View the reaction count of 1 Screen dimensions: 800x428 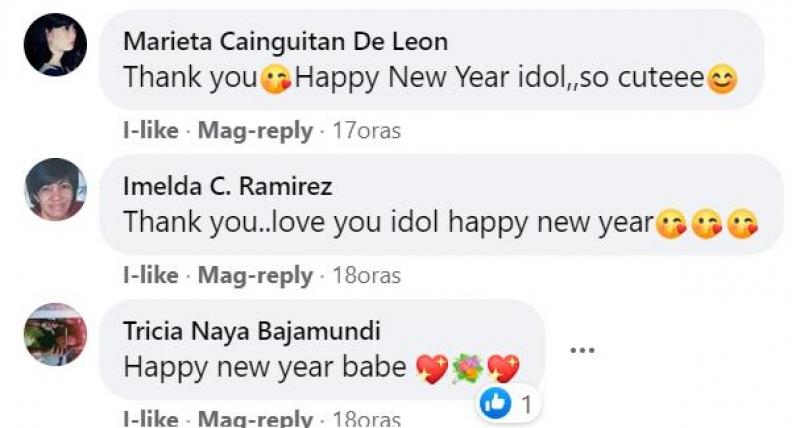525,404
